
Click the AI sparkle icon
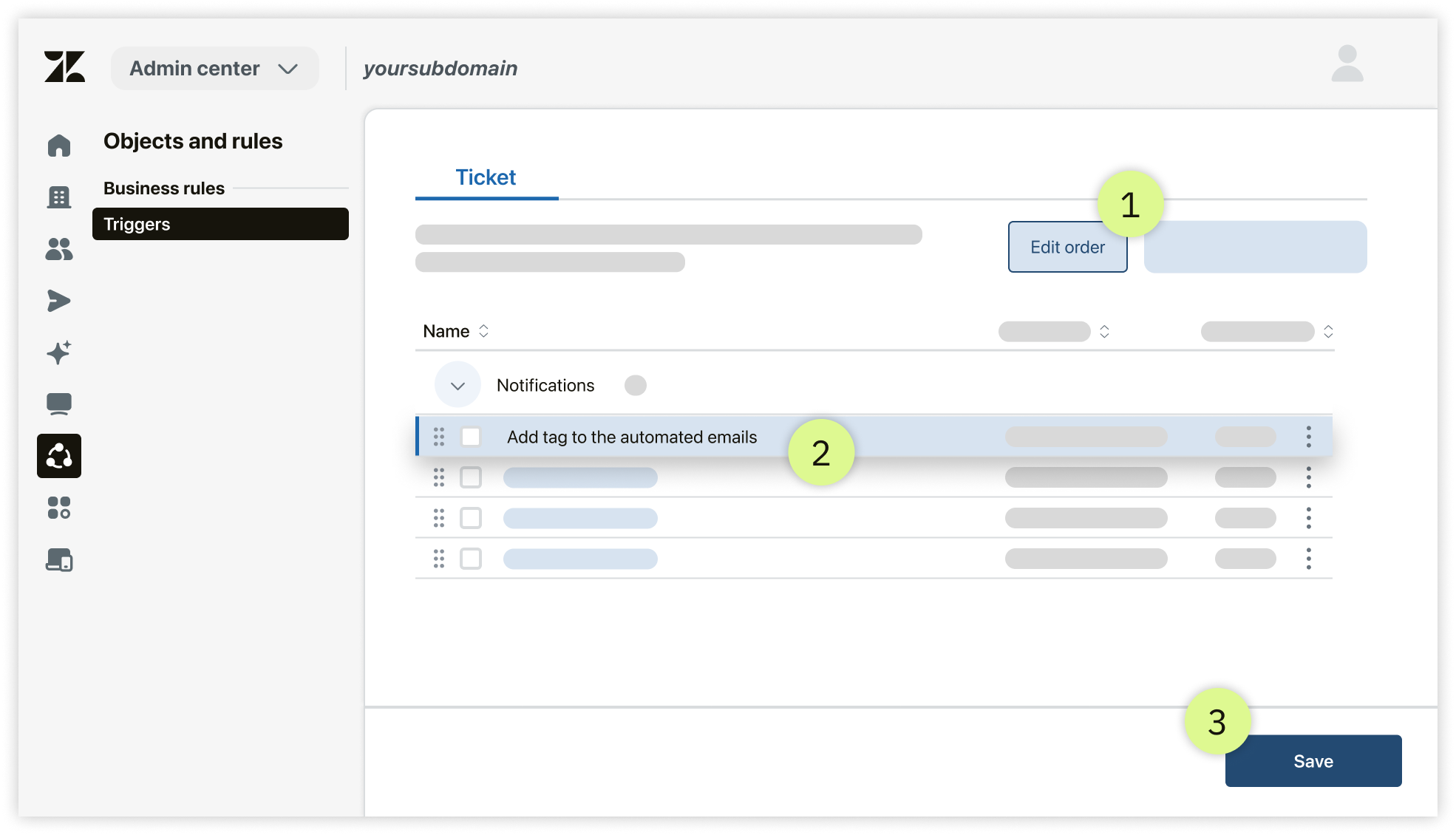59,352
